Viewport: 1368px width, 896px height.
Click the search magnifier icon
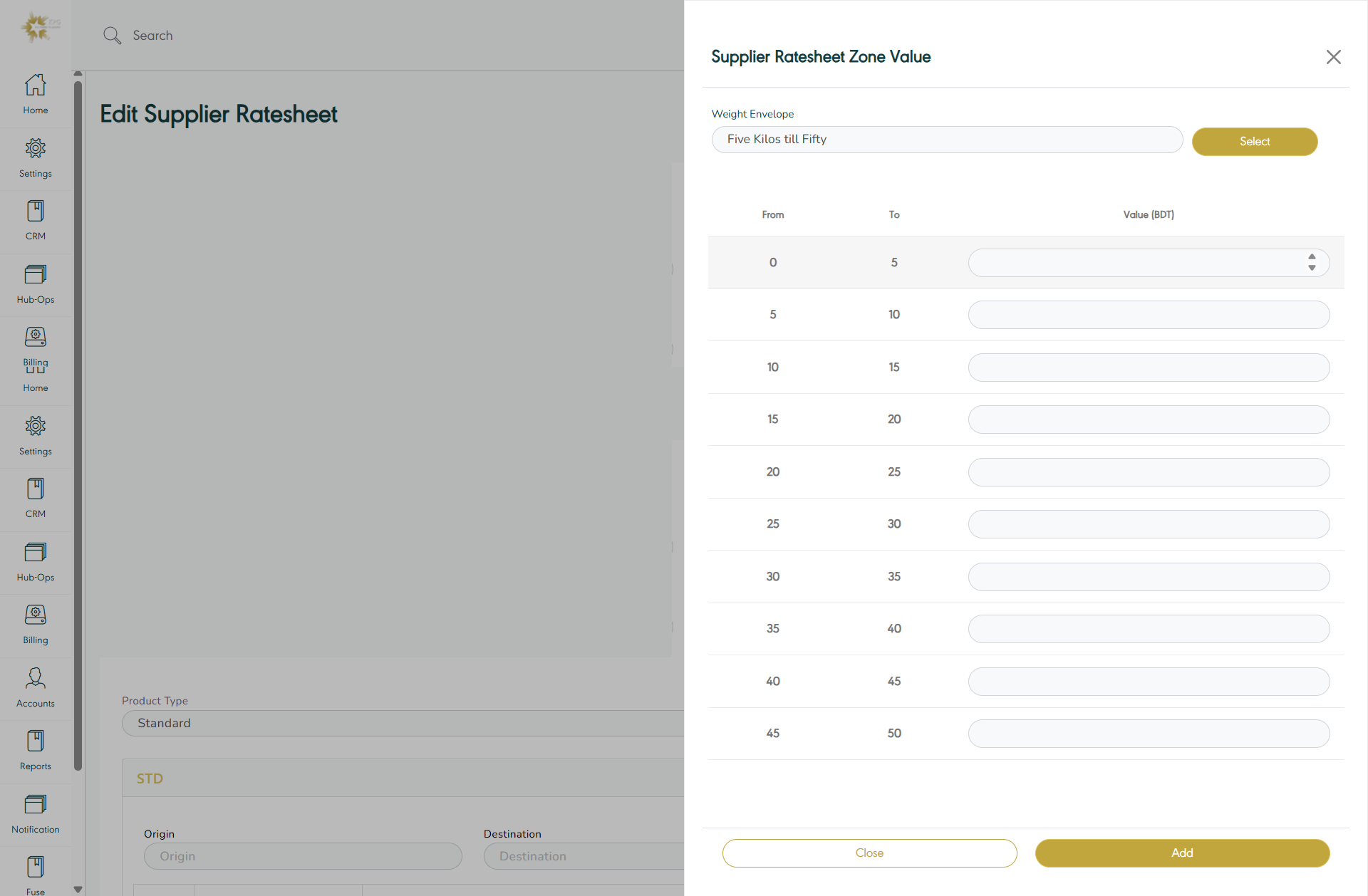(112, 36)
